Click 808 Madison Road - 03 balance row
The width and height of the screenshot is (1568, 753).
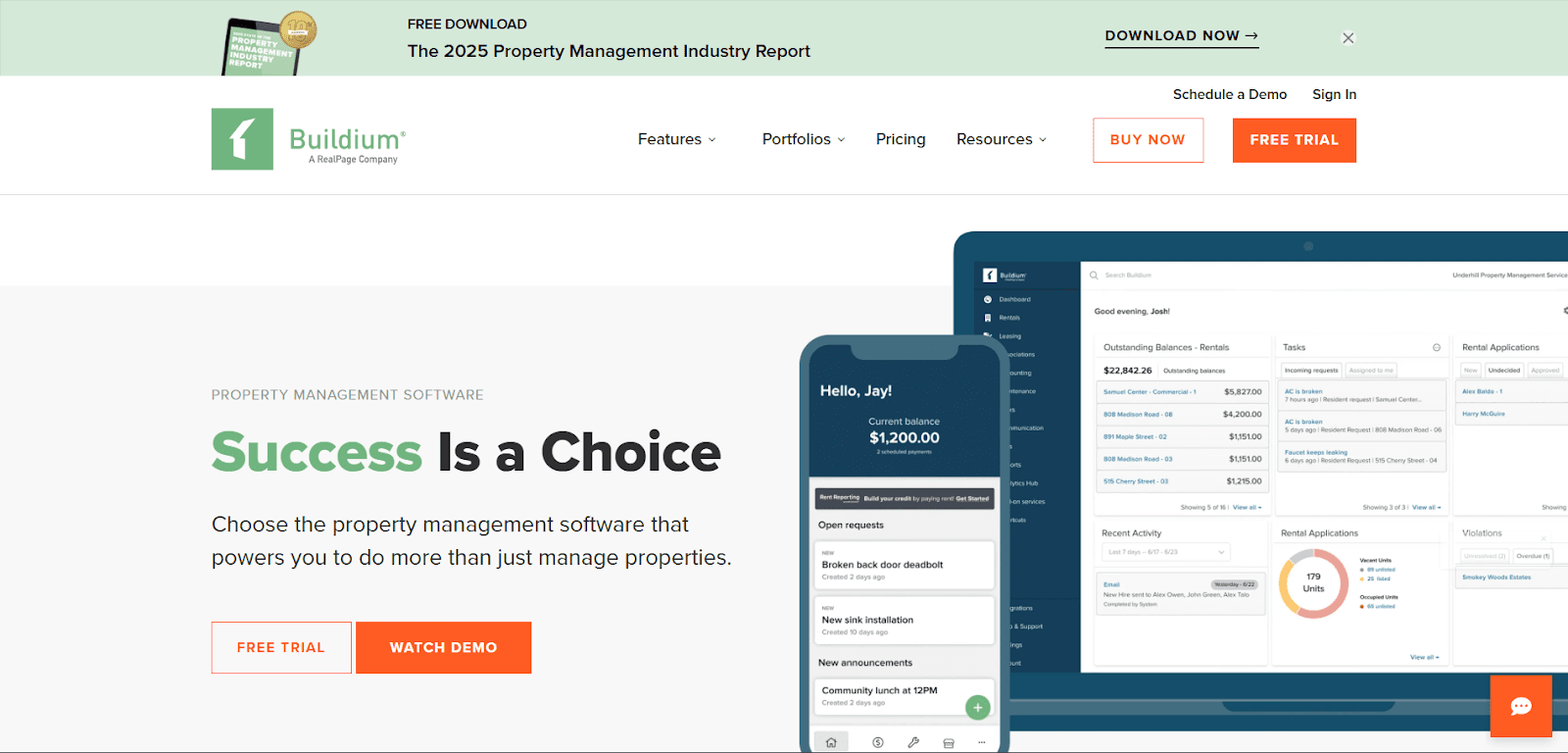1182,459
